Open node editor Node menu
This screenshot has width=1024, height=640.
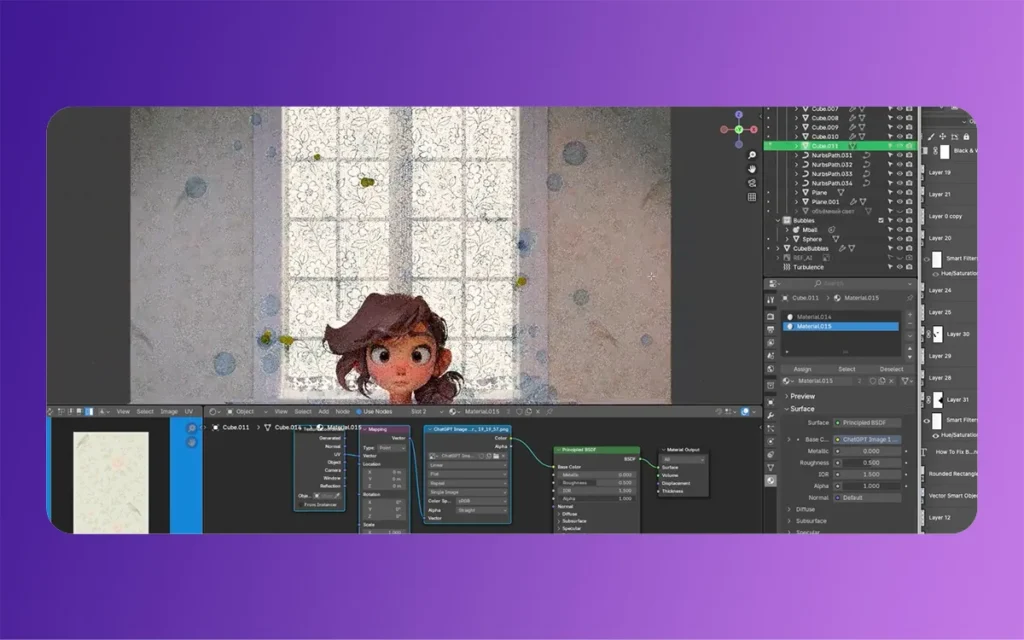(x=342, y=411)
